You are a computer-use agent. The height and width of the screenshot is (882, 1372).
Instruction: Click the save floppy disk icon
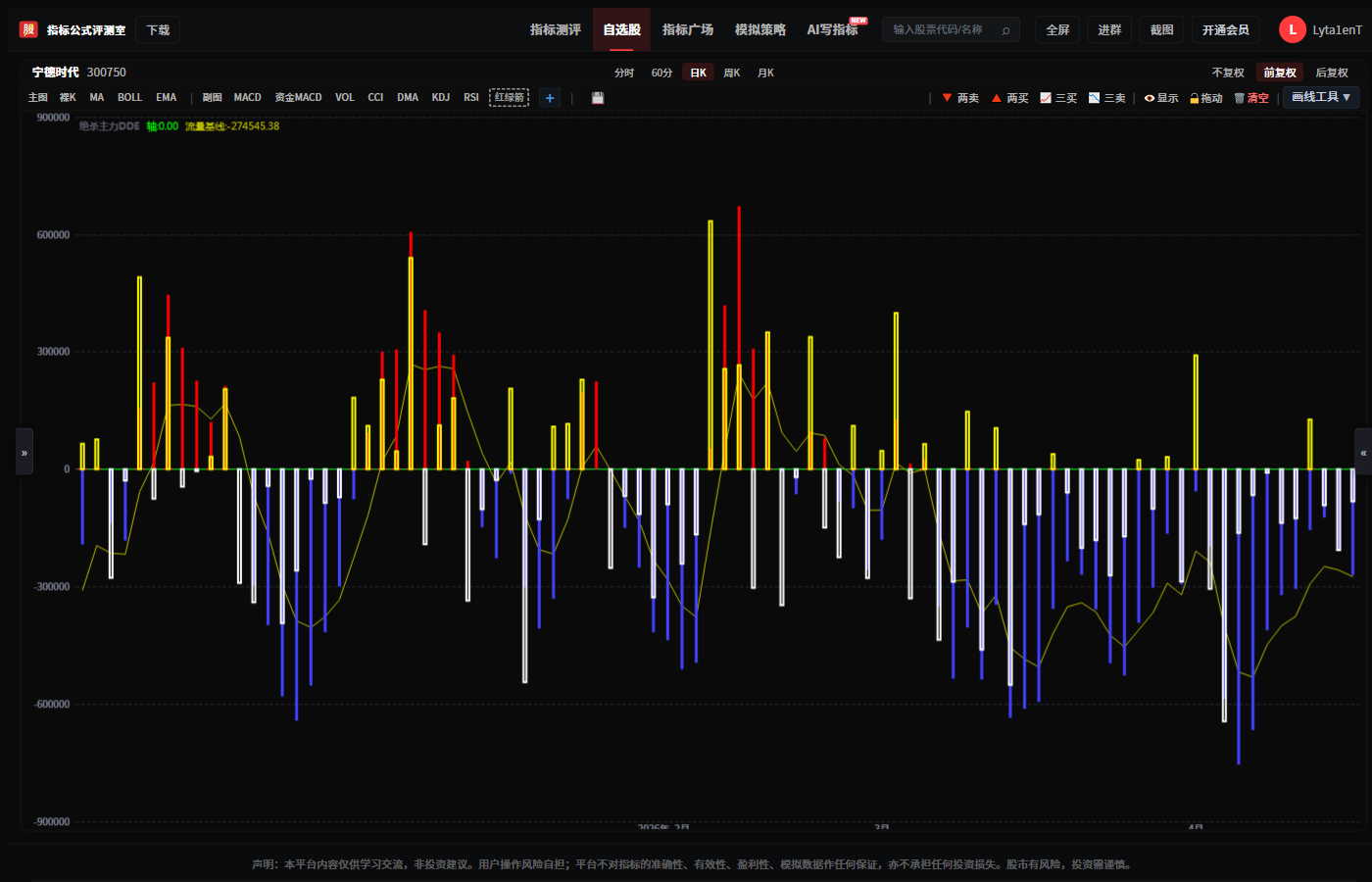click(x=598, y=98)
